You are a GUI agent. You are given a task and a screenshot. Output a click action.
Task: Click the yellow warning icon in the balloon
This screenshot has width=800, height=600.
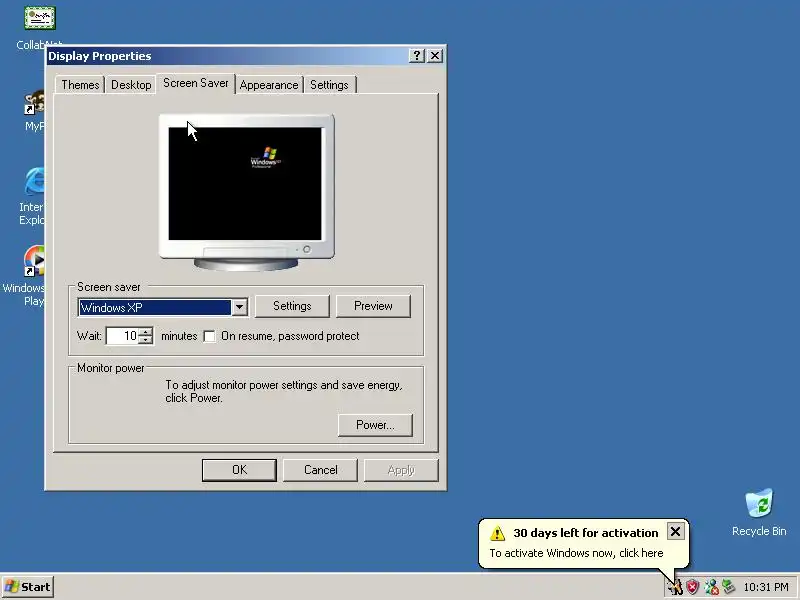pos(497,534)
